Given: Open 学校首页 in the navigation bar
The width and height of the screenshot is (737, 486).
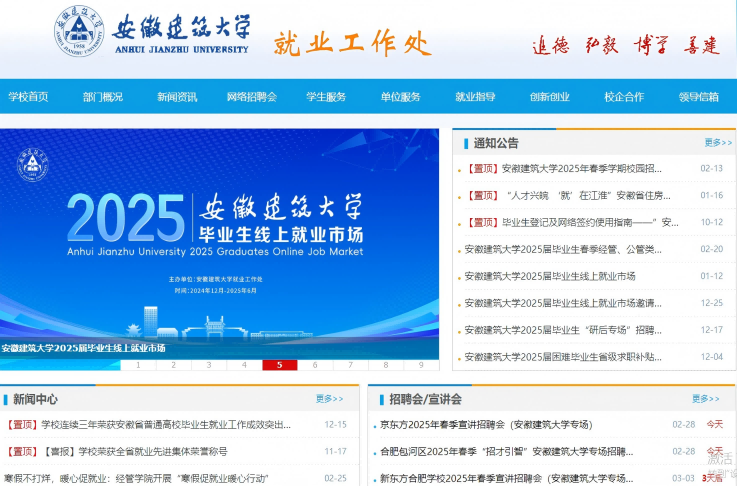Looking at the screenshot, I should pyautogui.click(x=28, y=97).
